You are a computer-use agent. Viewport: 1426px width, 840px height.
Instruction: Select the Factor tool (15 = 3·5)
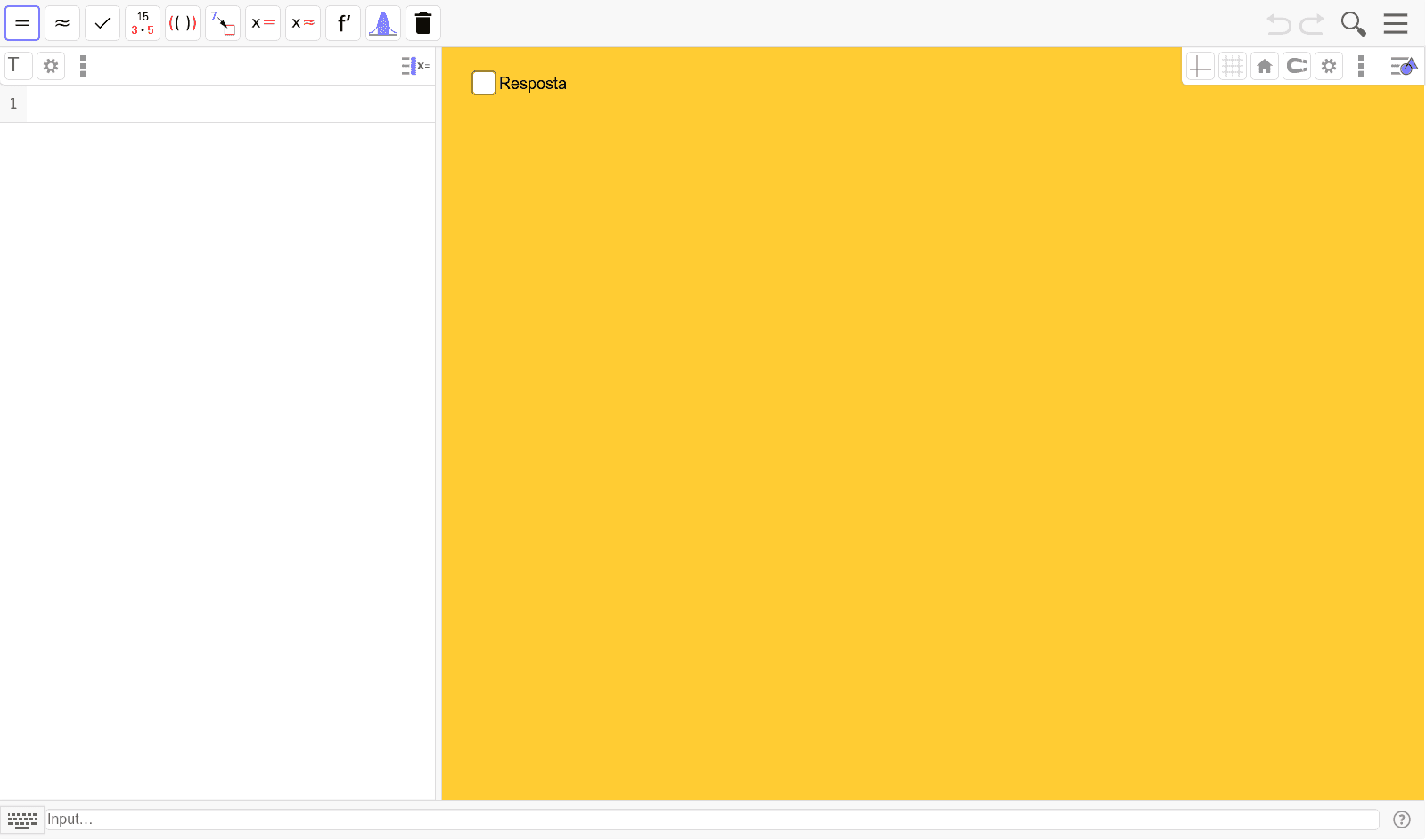[143, 23]
